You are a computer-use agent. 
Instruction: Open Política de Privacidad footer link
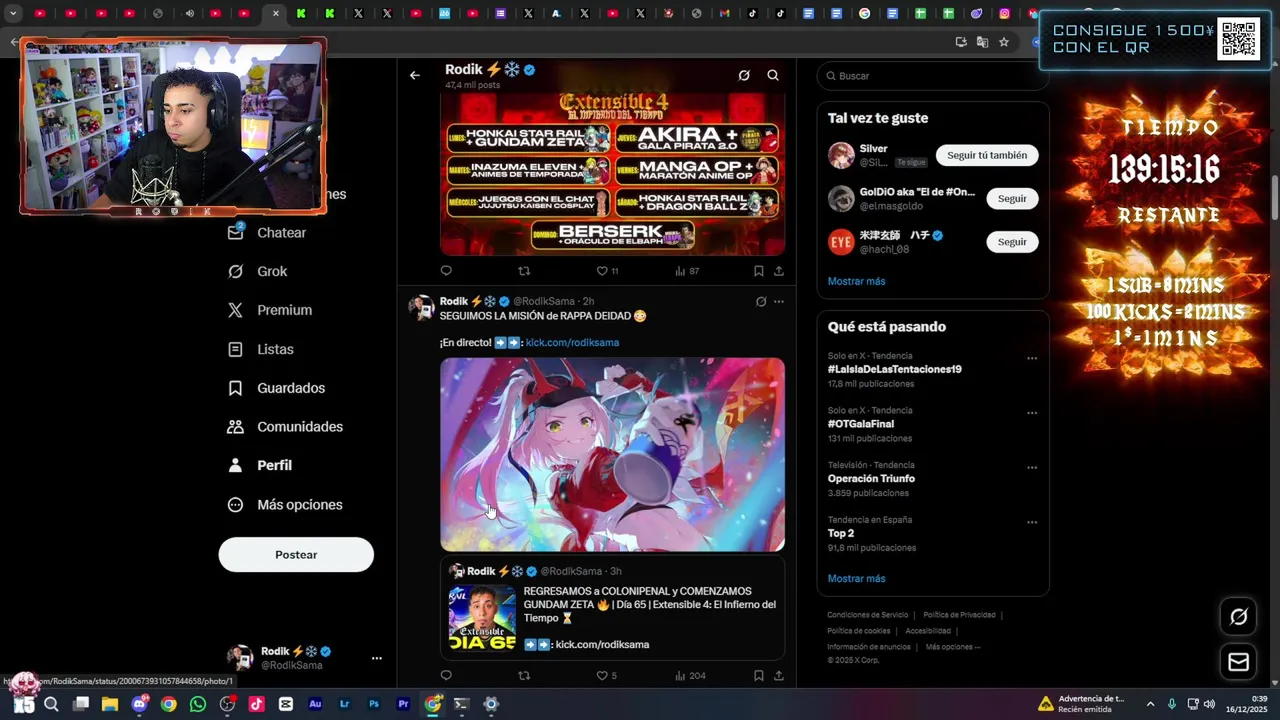[x=959, y=615]
